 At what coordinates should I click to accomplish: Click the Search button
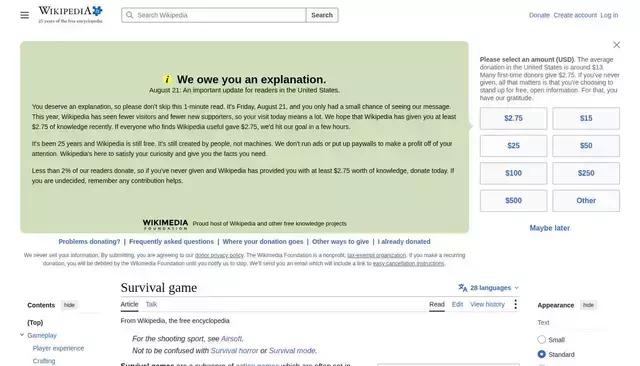[322, 15]
